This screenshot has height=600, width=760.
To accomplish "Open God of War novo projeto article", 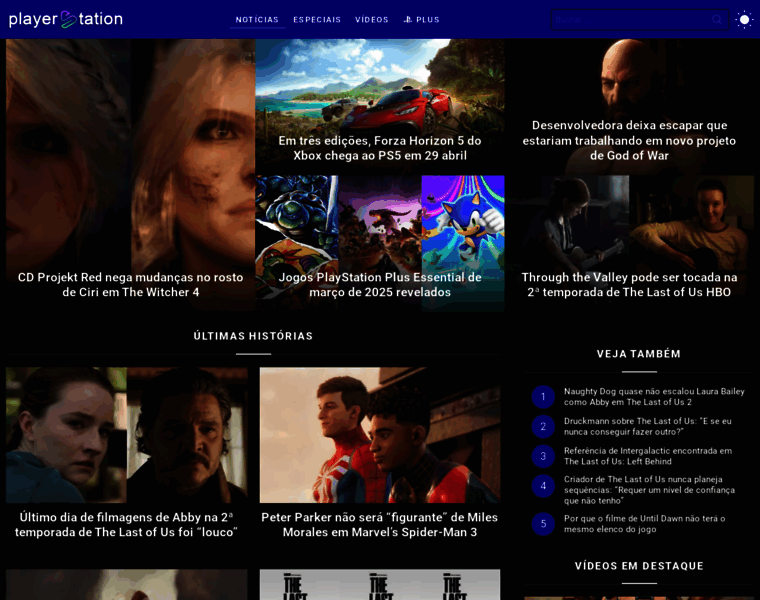I will [x=629, y=140].
